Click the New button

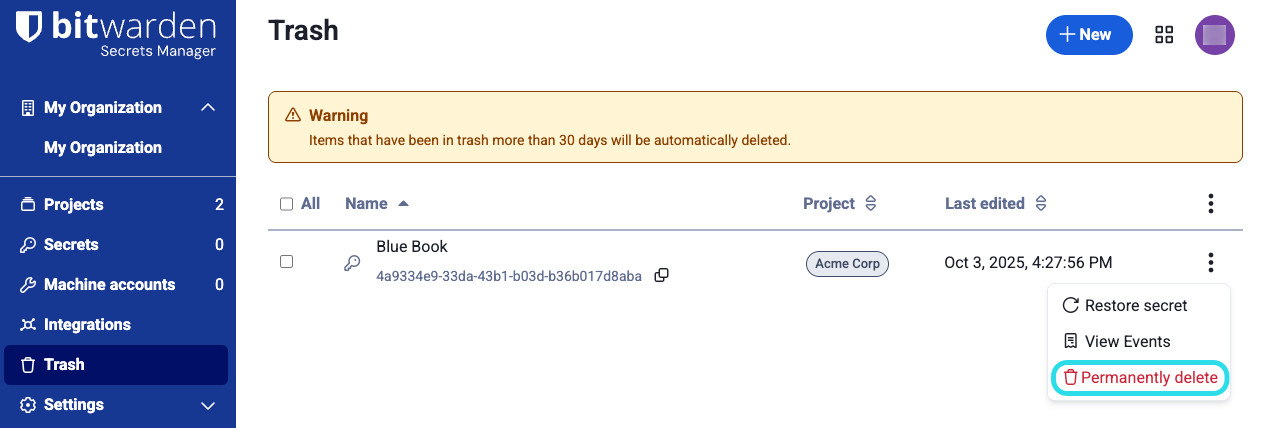click(x=1088, y=35)
